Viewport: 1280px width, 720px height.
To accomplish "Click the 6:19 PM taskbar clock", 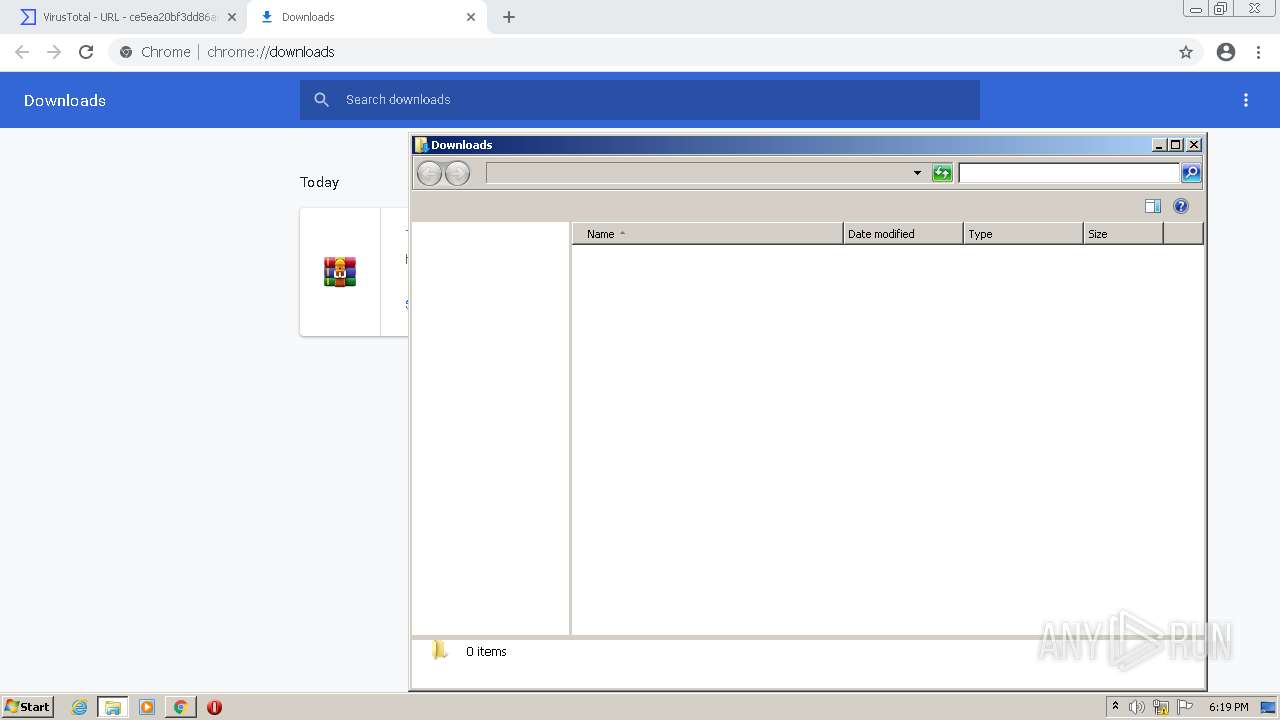I will pyautogui.click(x=1228, y=707).
